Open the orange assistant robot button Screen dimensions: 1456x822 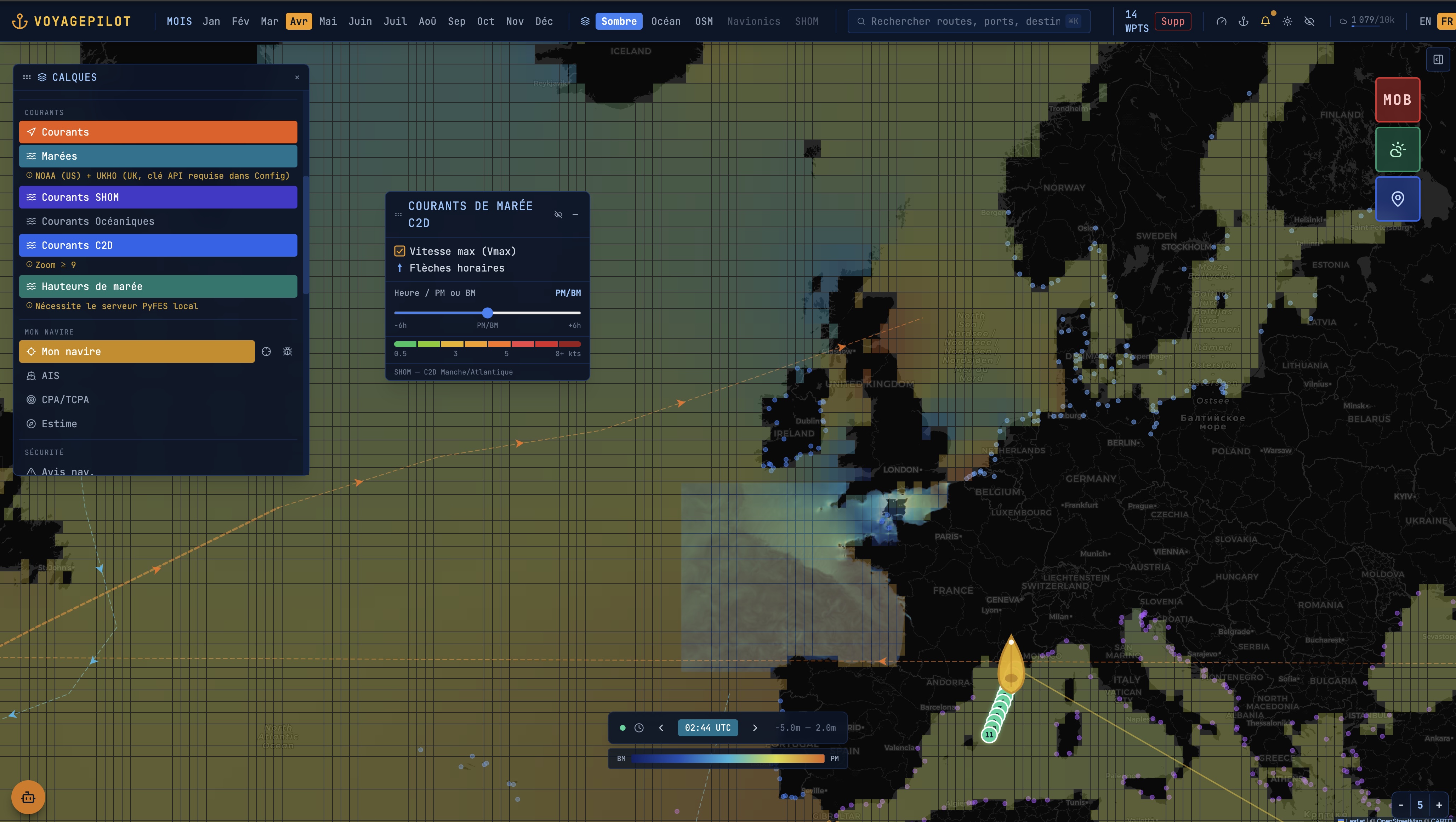click(28, 797)
